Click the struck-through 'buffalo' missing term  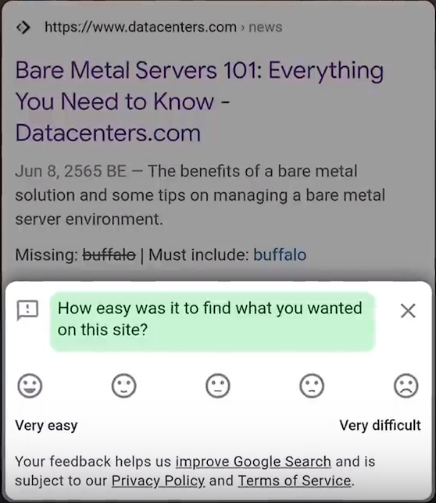(109, 255)
